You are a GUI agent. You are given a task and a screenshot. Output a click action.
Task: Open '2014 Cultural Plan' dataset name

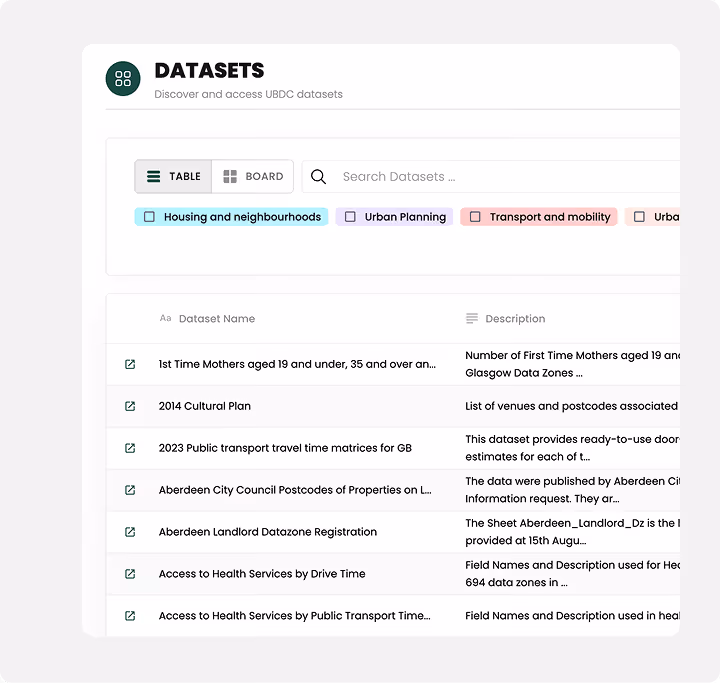coord(205,406)
